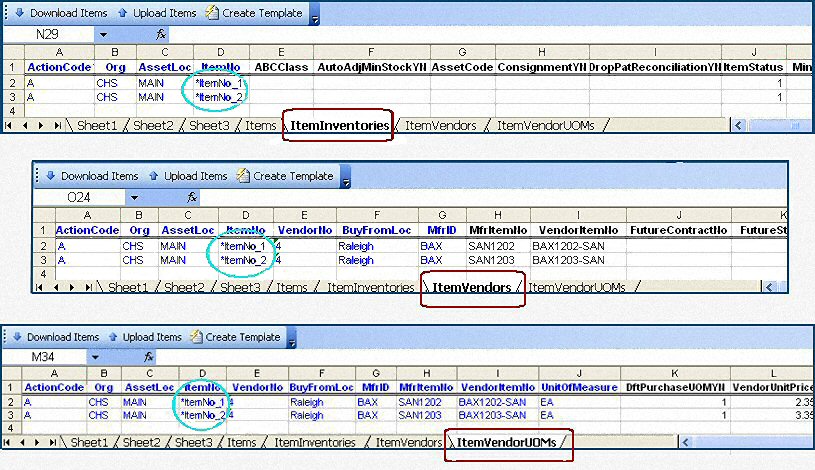Click Create Template in the bottom toolbar
Image resolution: width=815 pixels, height=470 pixels.
click(234, 337)
